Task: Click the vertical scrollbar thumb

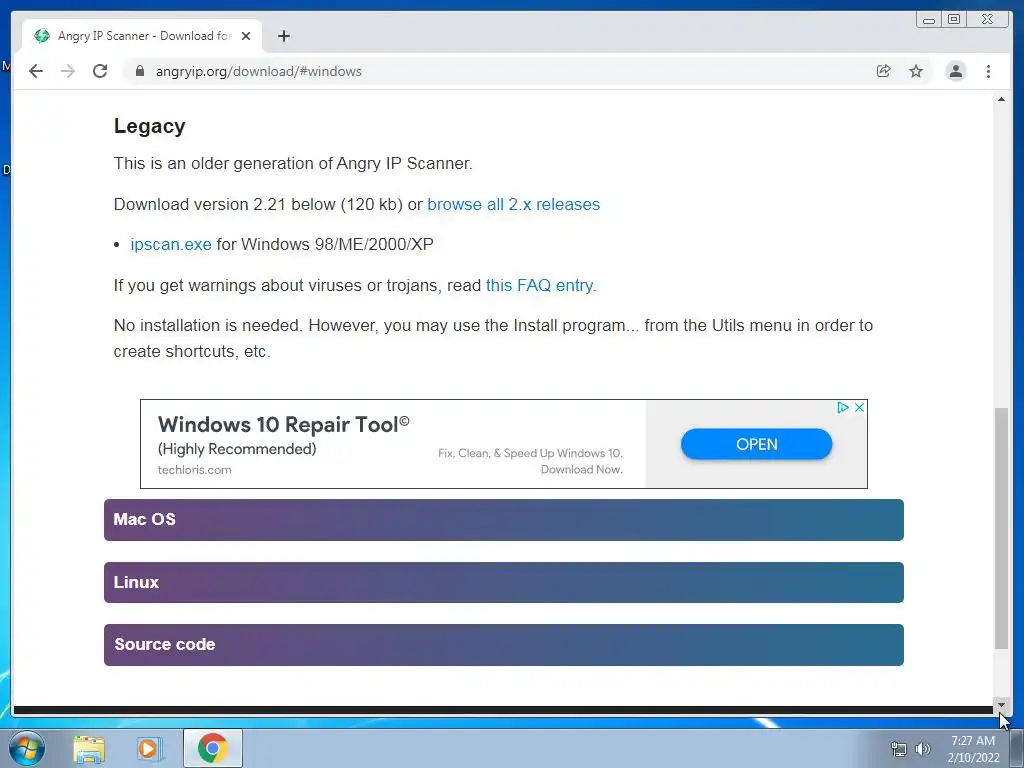Action: coord(1001,528)
